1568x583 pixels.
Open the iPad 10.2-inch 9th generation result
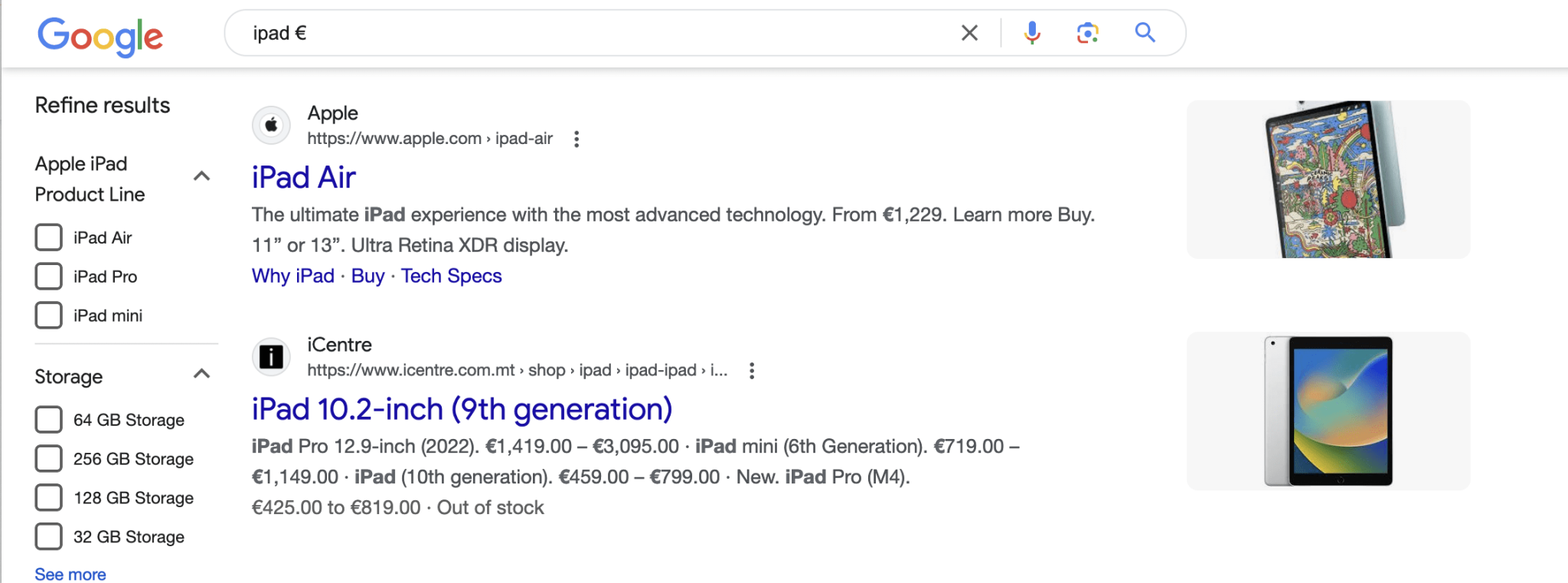pyautogui.click(x=461, y=409)
